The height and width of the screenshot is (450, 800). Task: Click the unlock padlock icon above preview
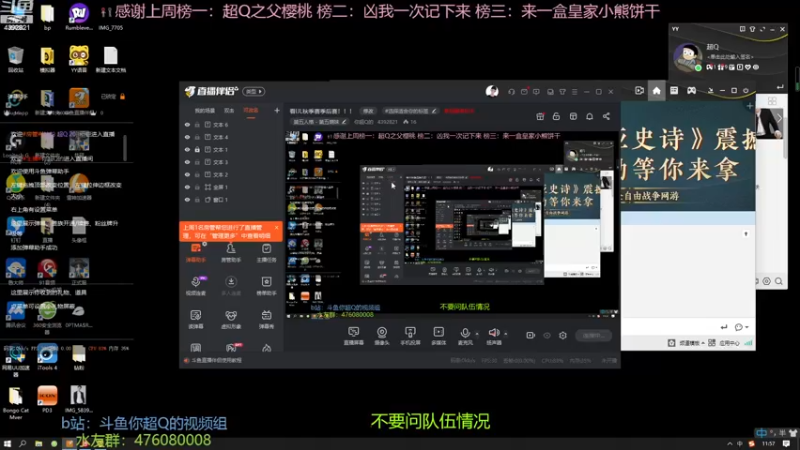coord(556,117)
